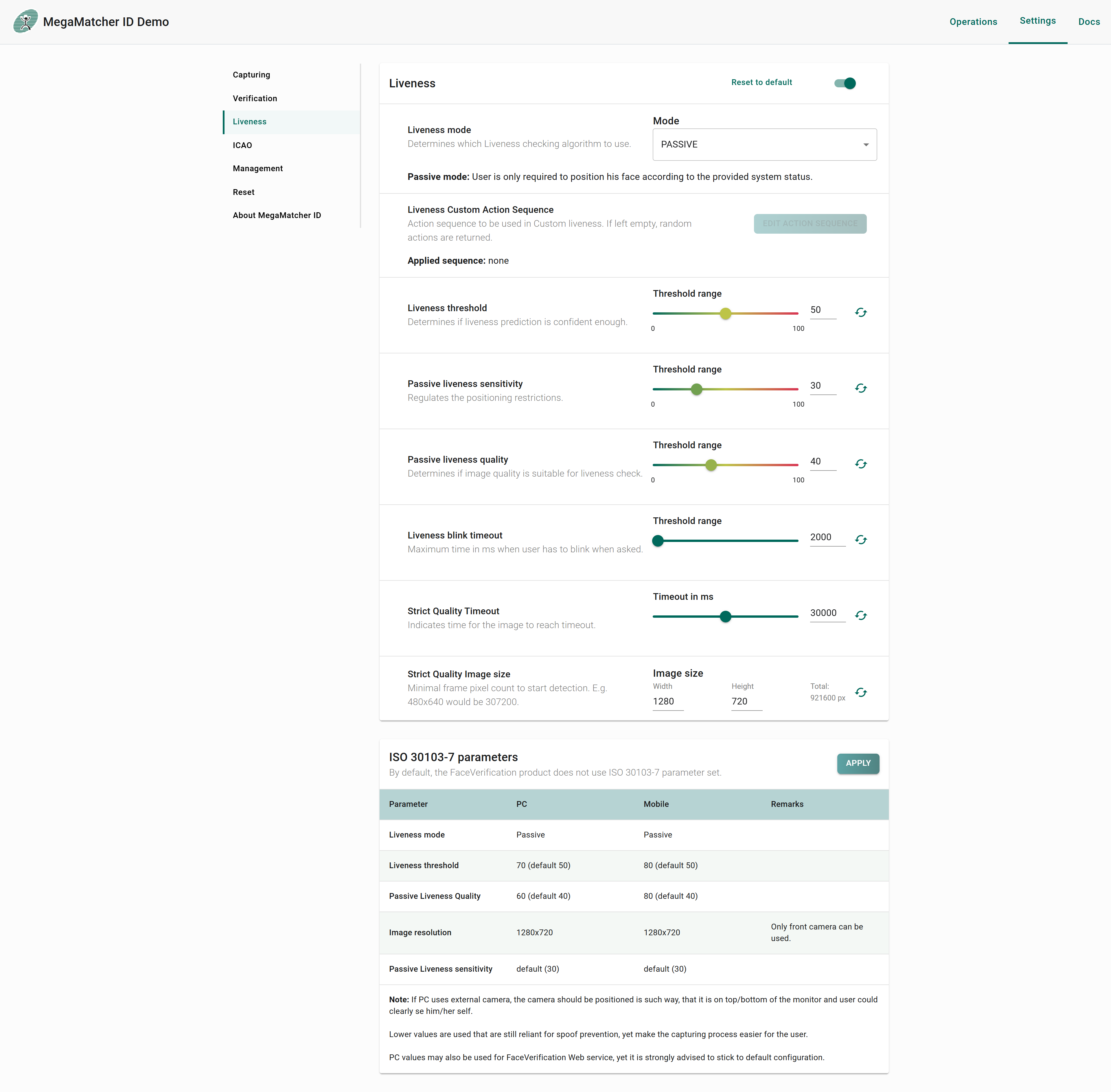Click 'Image resolution' row label
1111x1092 pixels.
[x=420, y=933]
